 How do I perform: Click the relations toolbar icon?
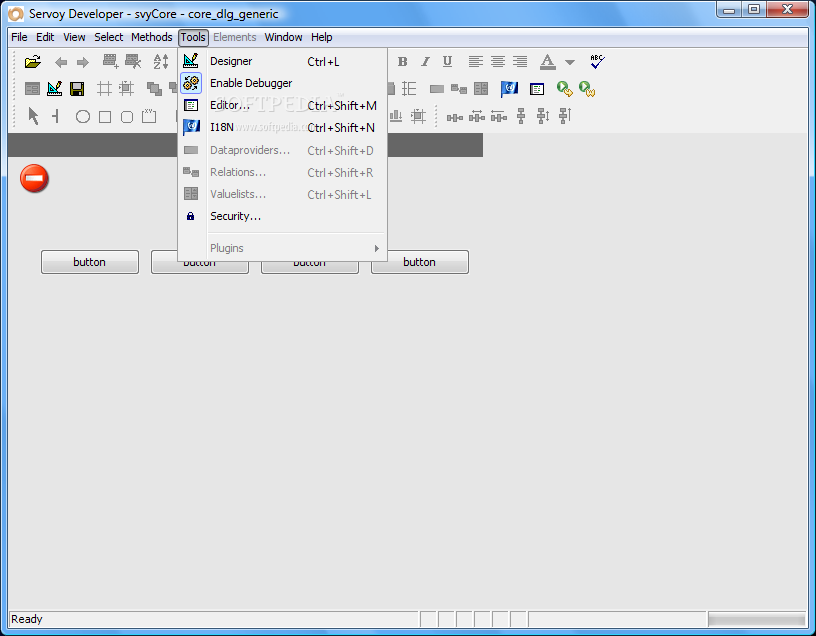coord(458,89)
